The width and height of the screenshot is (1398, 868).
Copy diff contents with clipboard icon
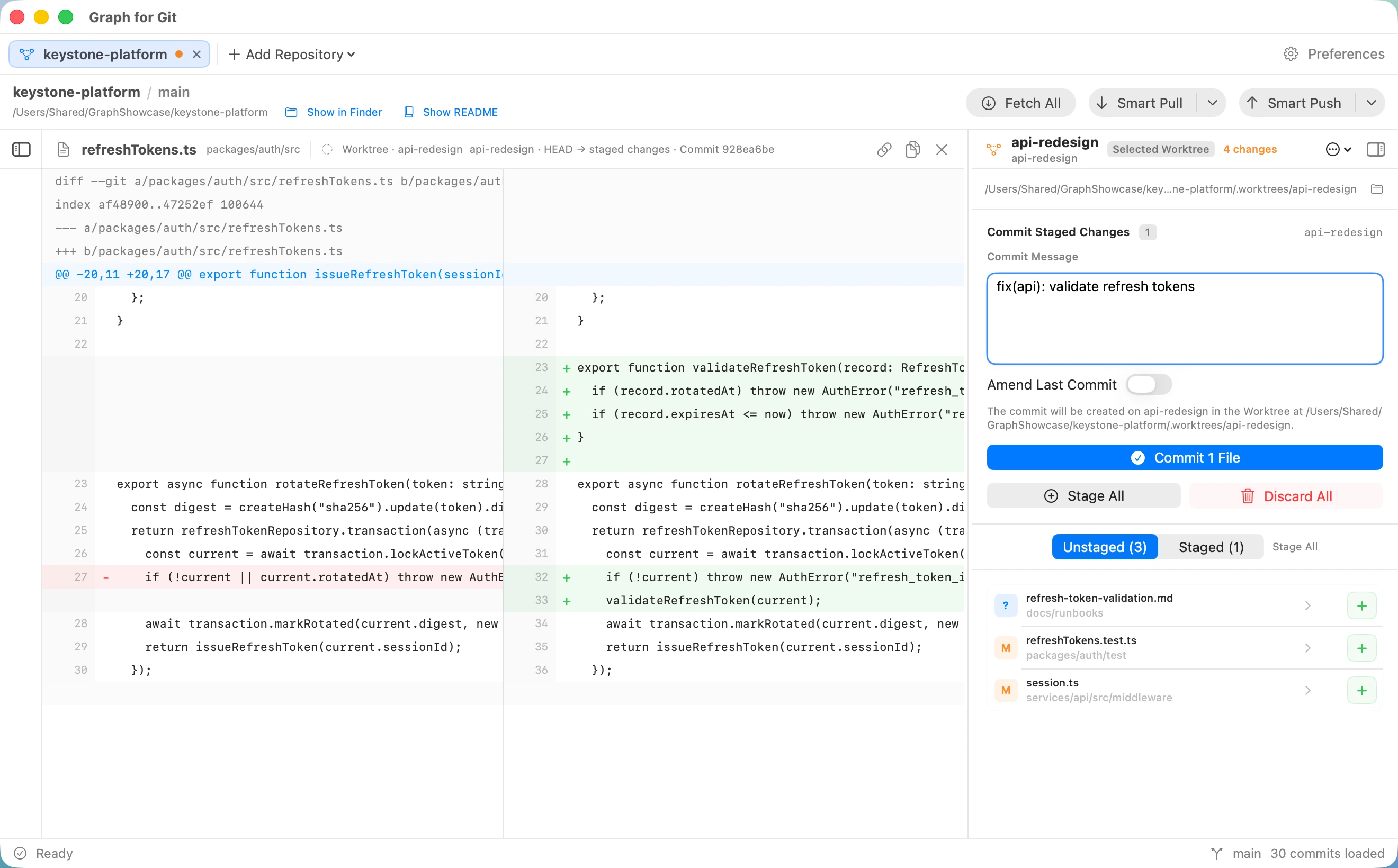tap(912, 150)
